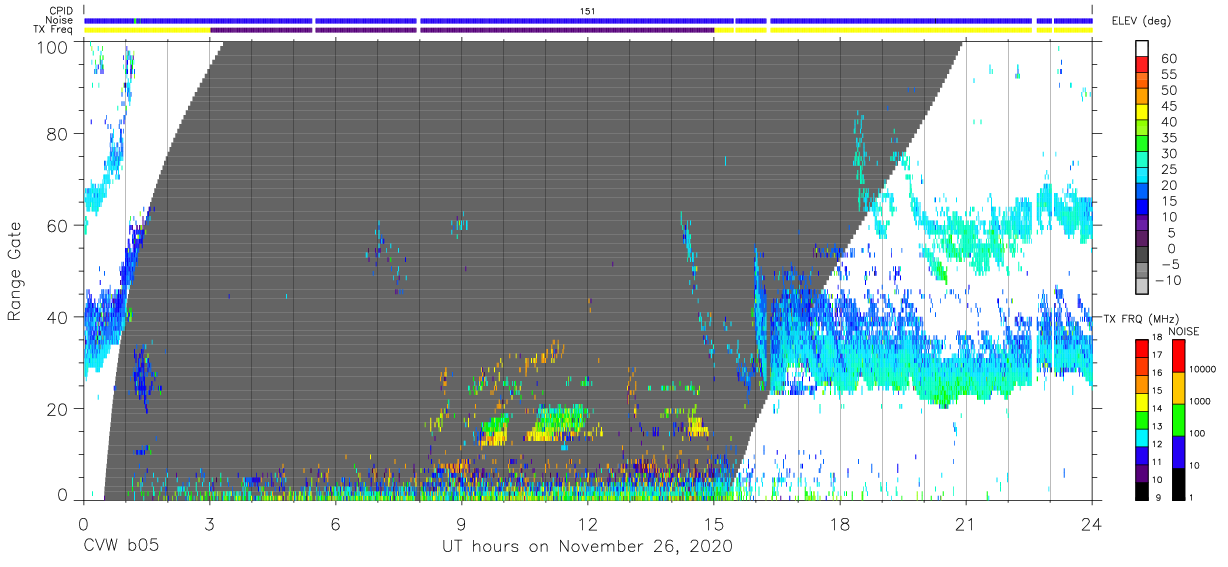Select the cyan 20–25 segment of ELEV colorbar
Viewport: 1228px width, 567px height.
click(1142, 175)
